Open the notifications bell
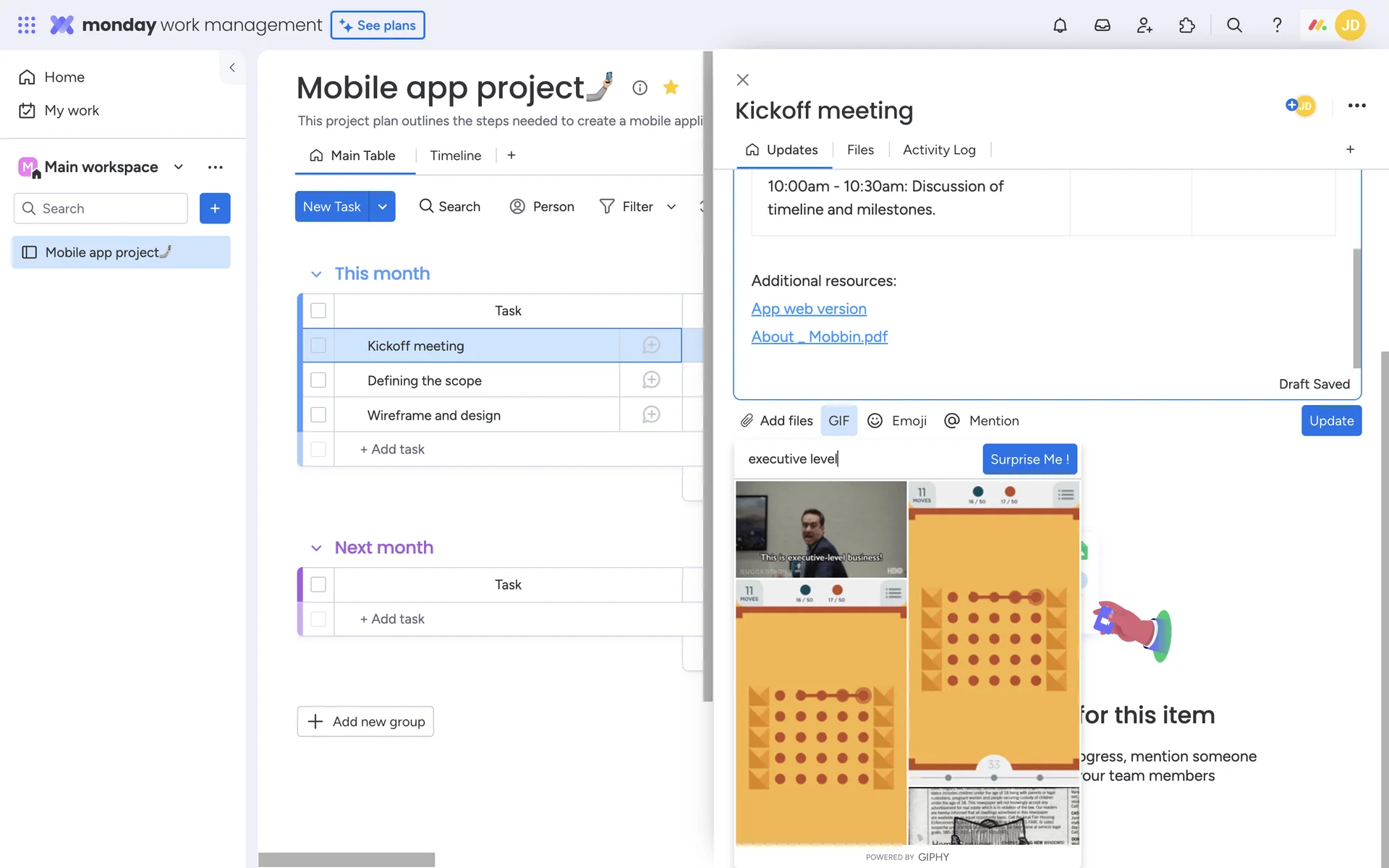Viewport: 1389px width, 868px height. tap(1060, 25)
